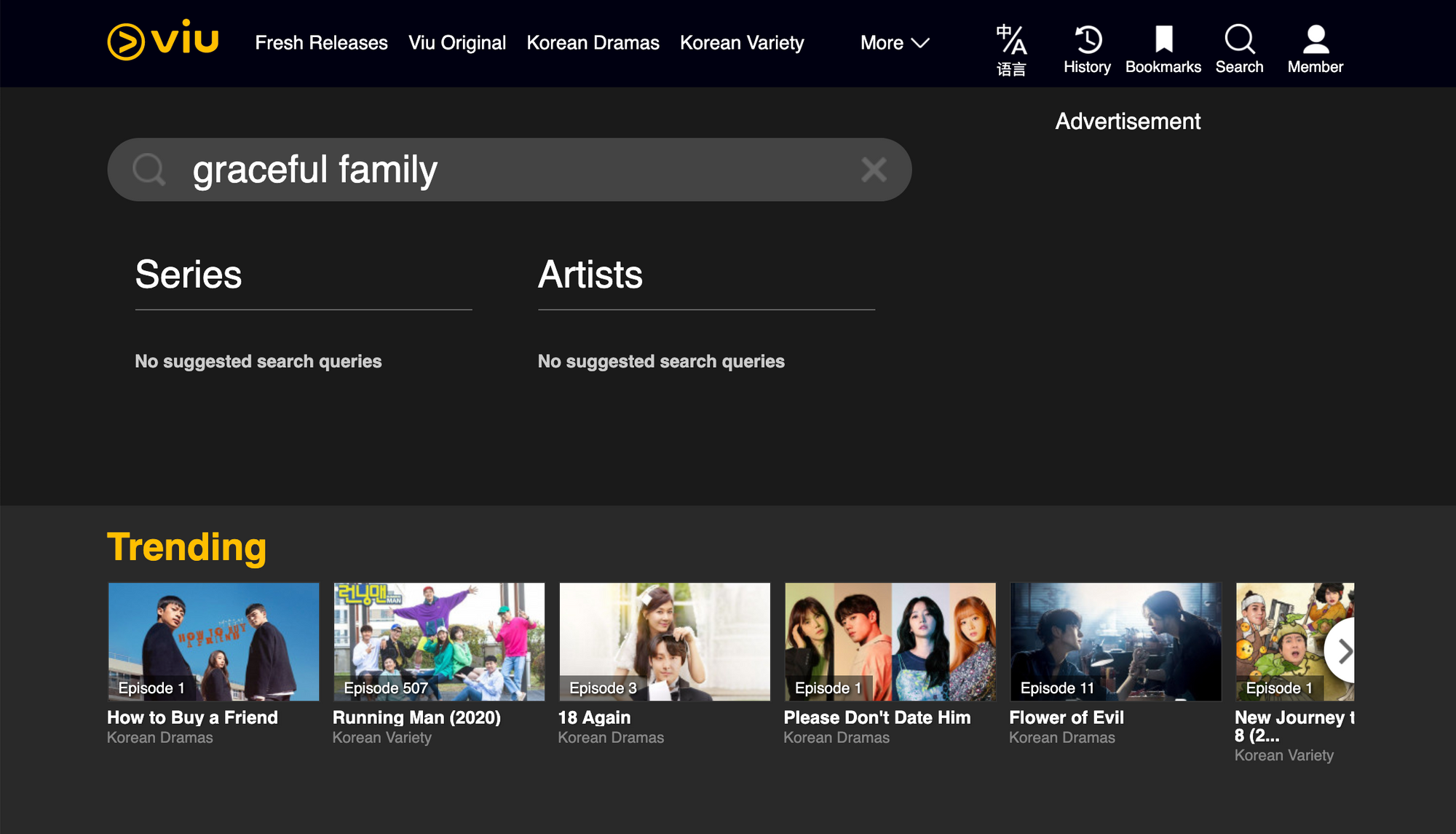
Task: Open viewing History icon
Action: (1087, 50)
